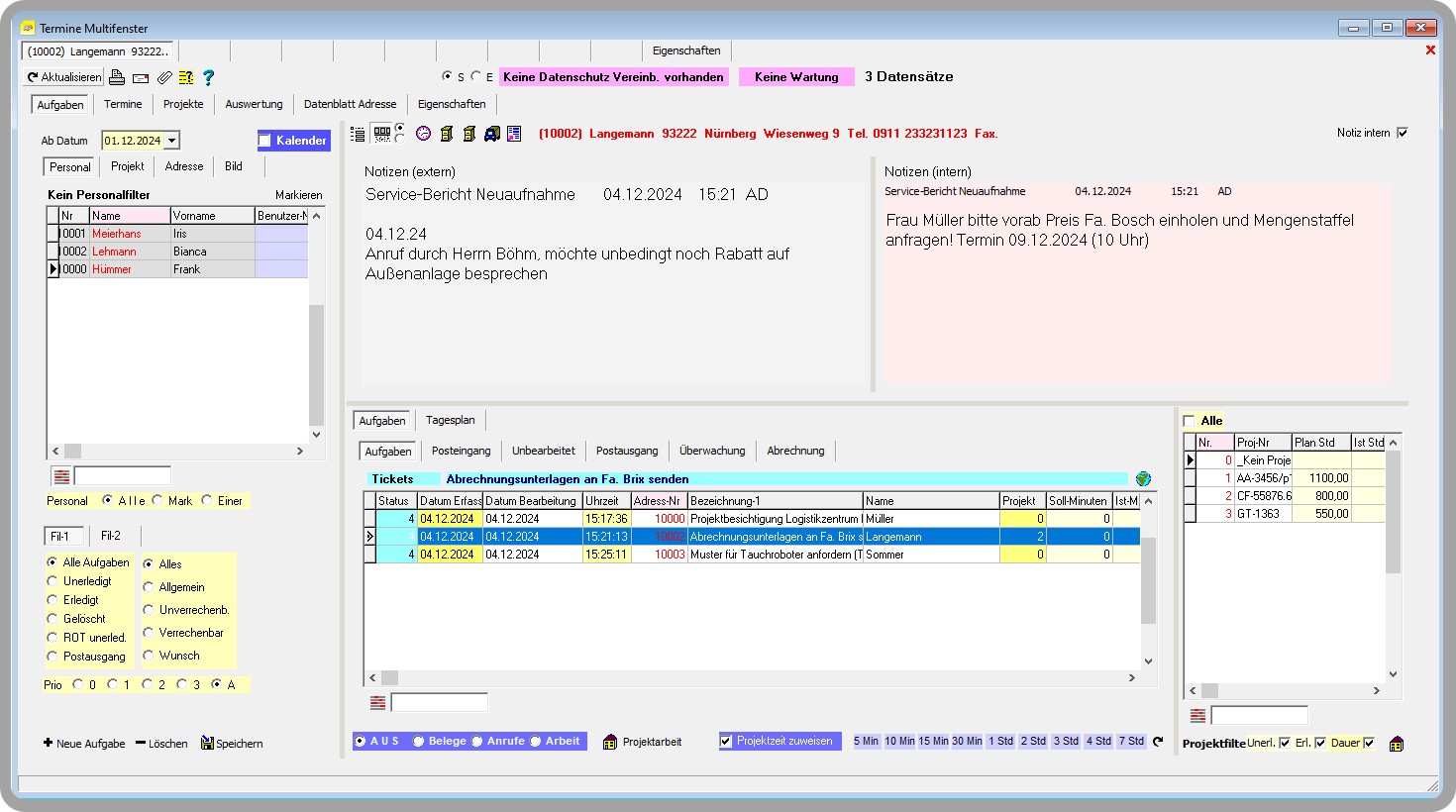The width and height of the screenshot is (1456, 812).
Task: Check the Alle box above the project list
Action: [x=1187, y=419]
